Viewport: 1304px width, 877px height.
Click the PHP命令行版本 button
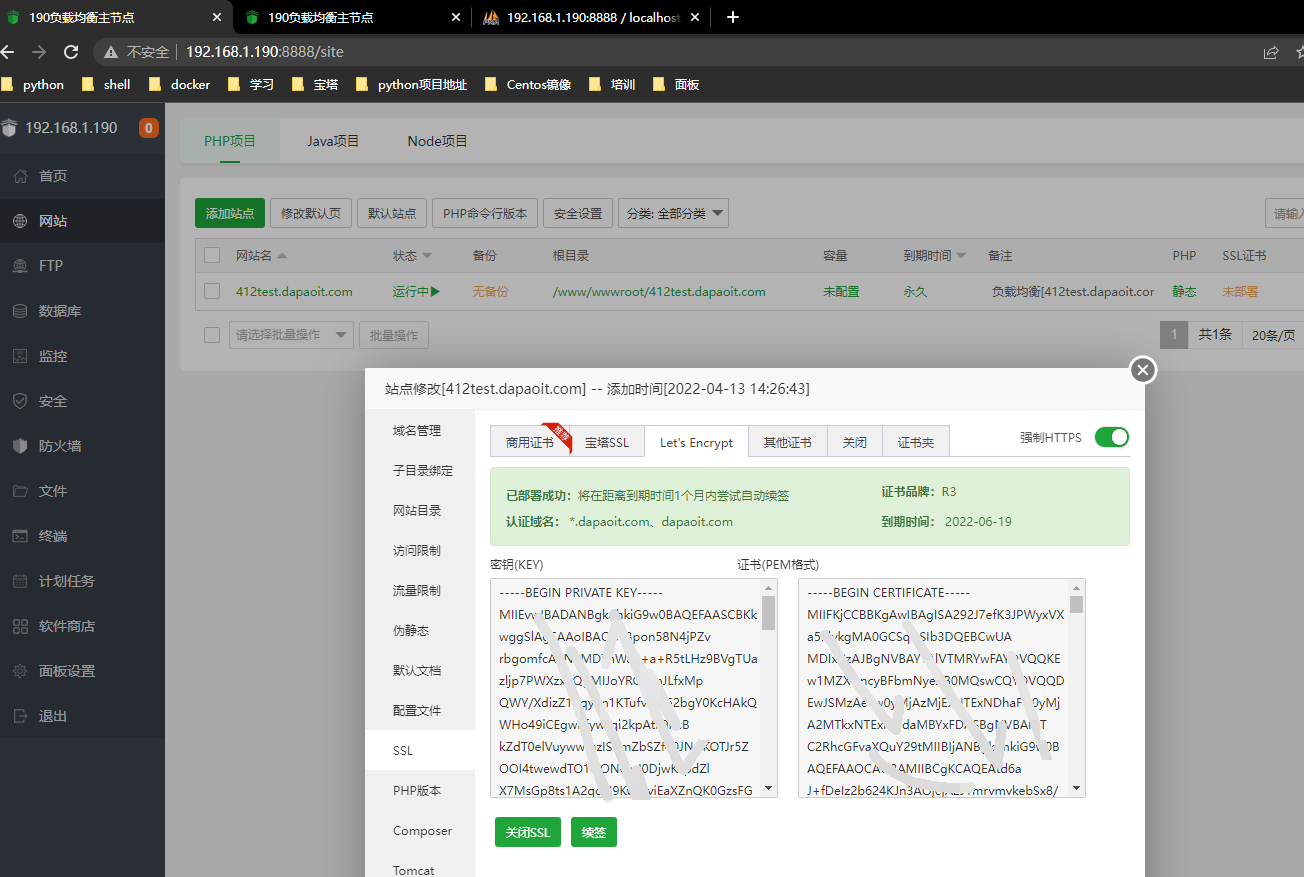coord(485,213)
